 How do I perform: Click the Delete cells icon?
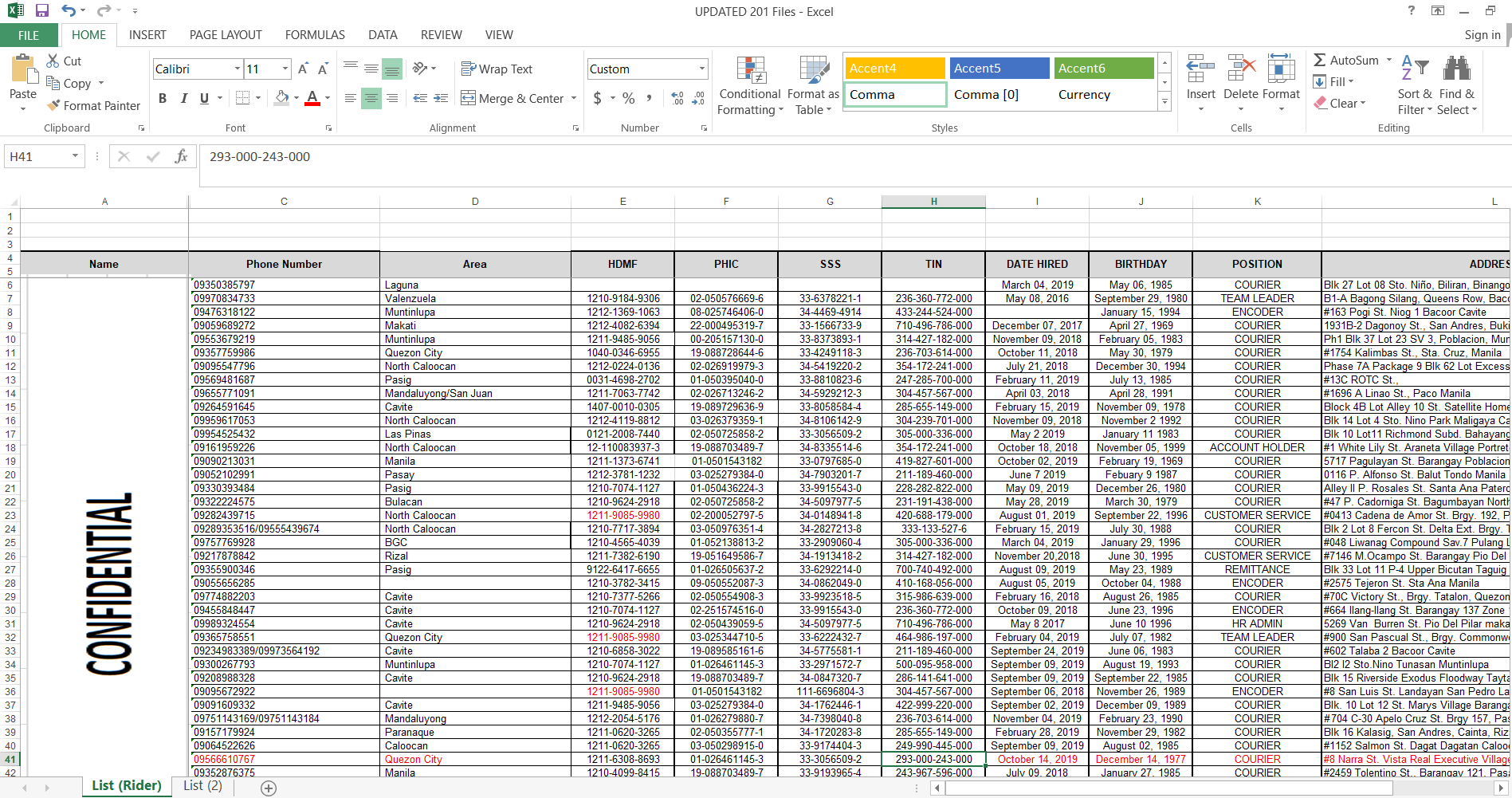coord(1241,69)
